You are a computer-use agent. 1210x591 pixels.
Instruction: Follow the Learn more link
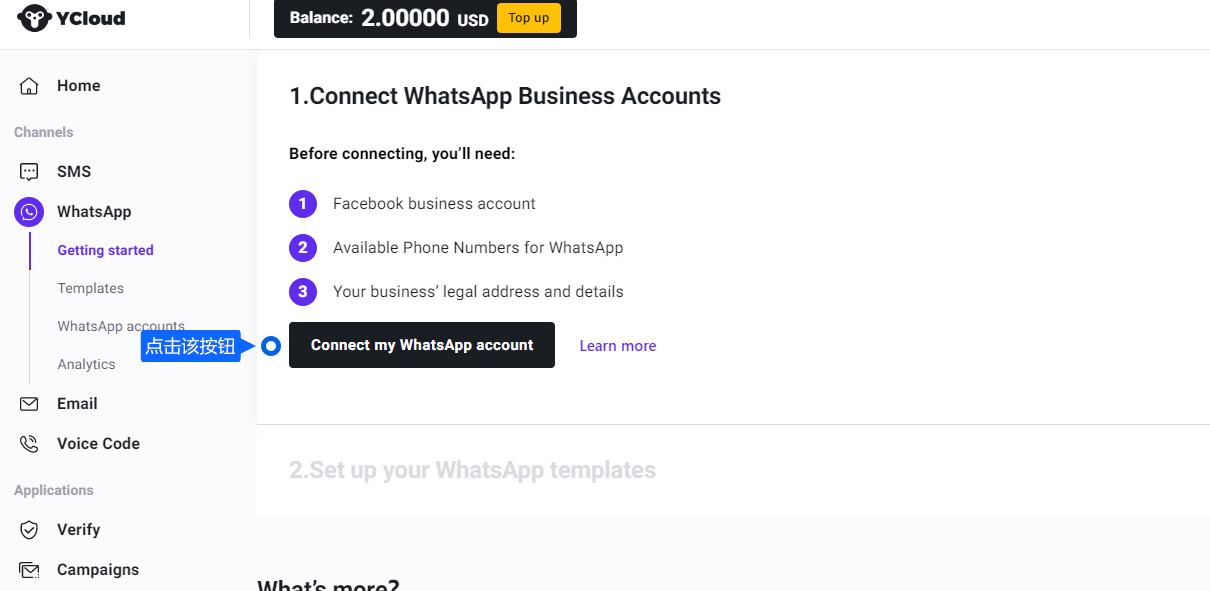pyautogui.click(x=618, y=346)
